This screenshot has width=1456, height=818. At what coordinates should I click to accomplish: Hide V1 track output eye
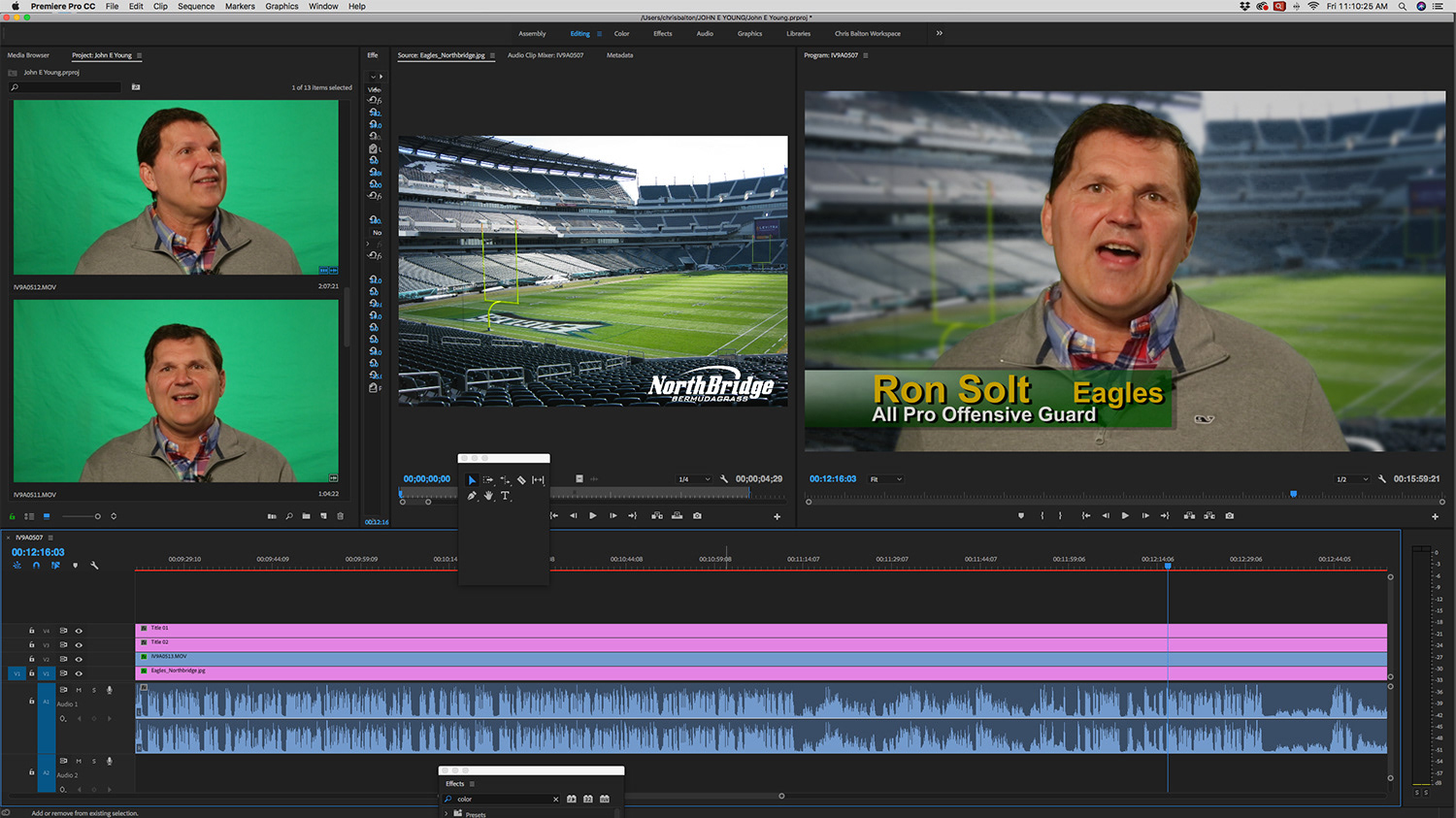click(79, 673)
